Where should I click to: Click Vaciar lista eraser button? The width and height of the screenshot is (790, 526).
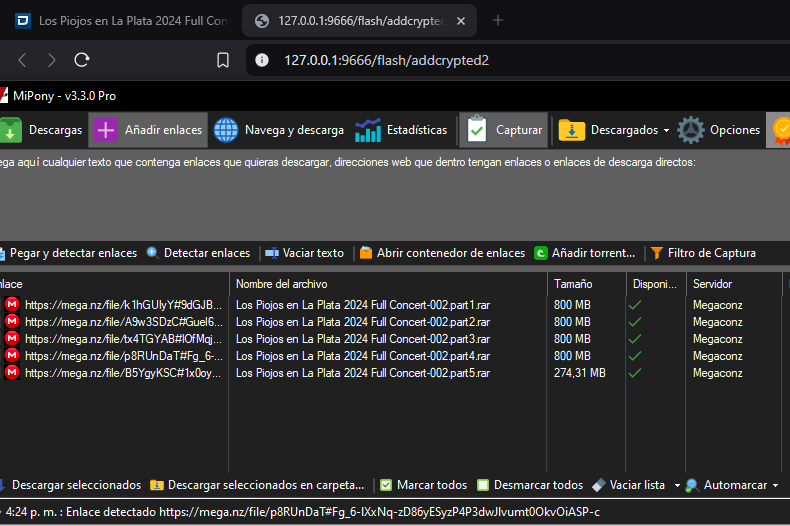629,485
